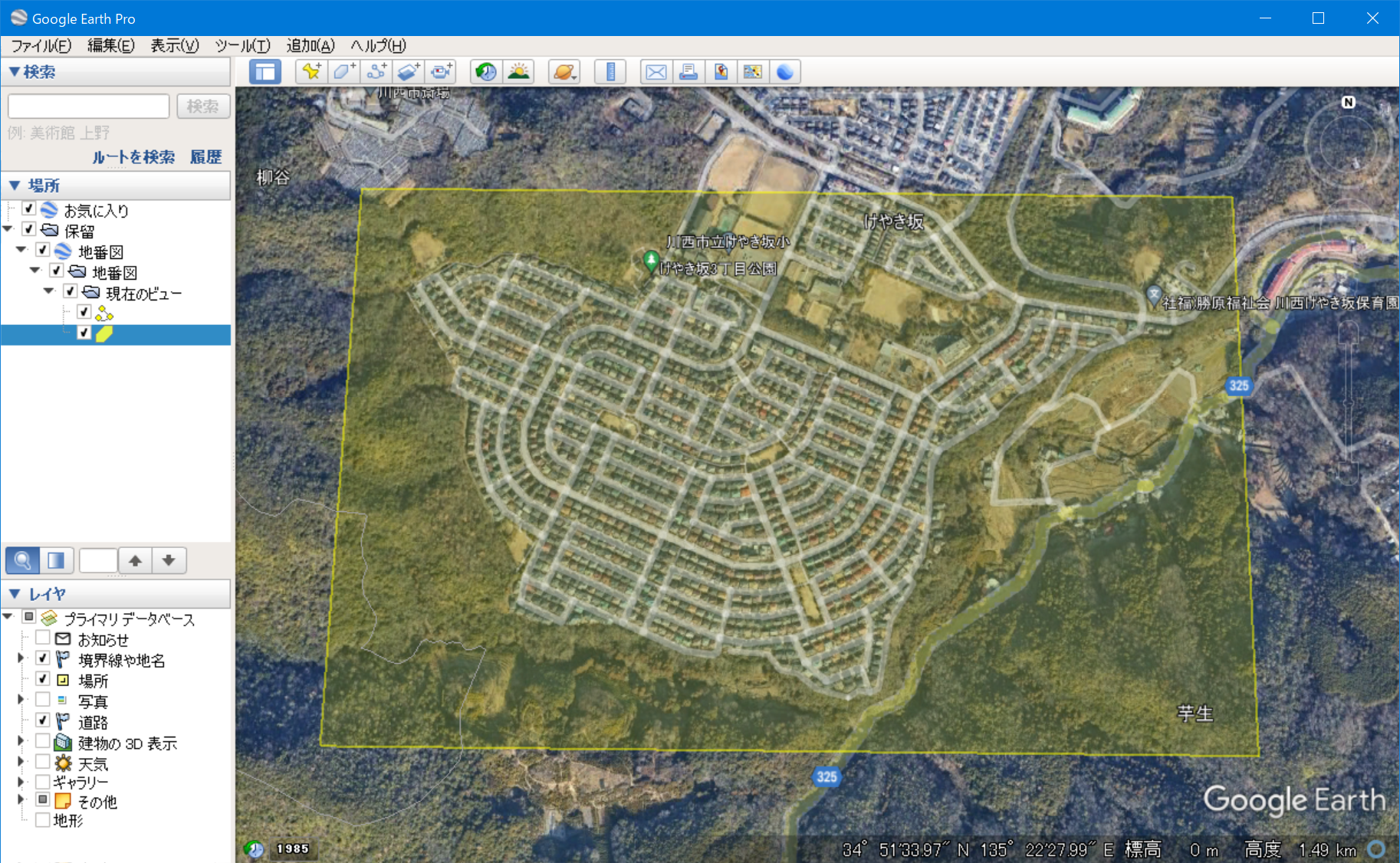
Task: Collapse the 場所 panel
Action: (14, 185)
